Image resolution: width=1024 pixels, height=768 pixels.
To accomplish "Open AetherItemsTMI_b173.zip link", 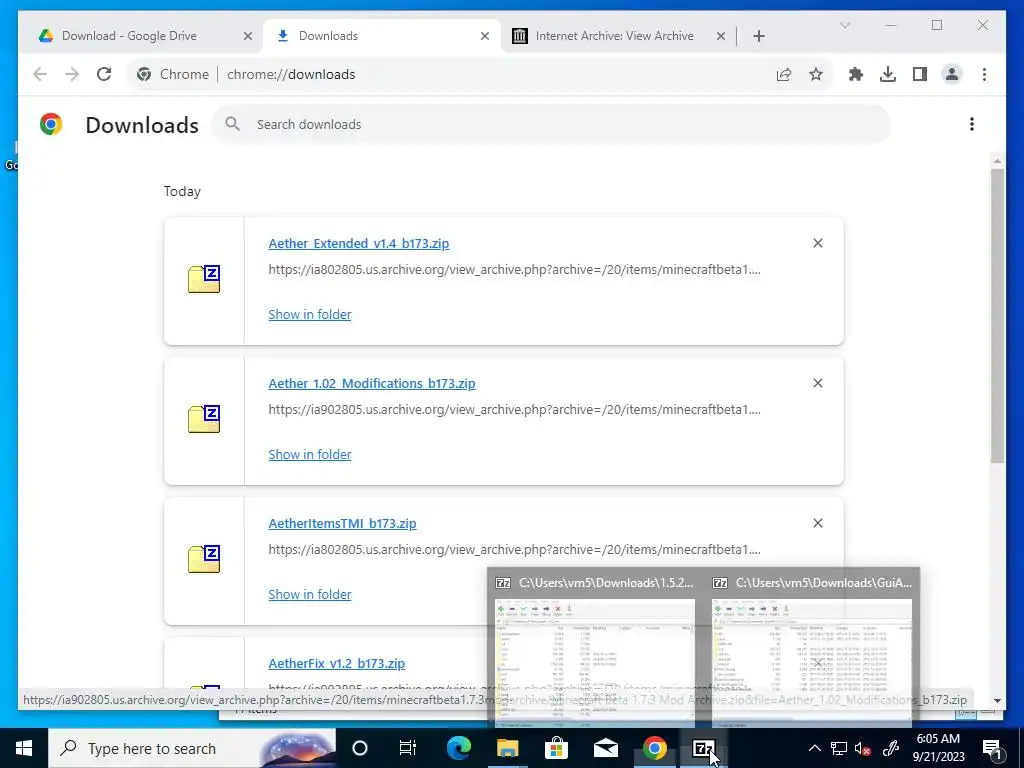I will pos(342,523).
